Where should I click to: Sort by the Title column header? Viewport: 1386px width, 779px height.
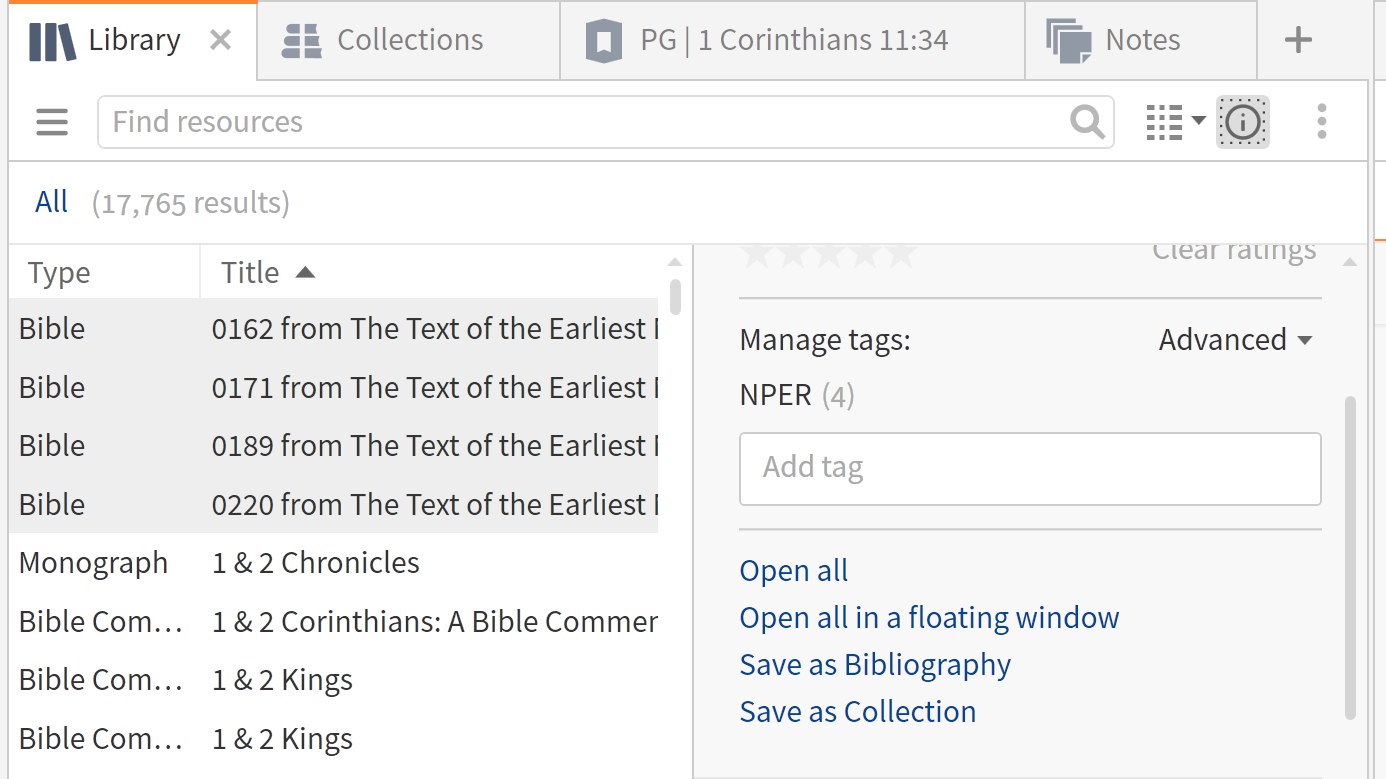click(250, 273)
